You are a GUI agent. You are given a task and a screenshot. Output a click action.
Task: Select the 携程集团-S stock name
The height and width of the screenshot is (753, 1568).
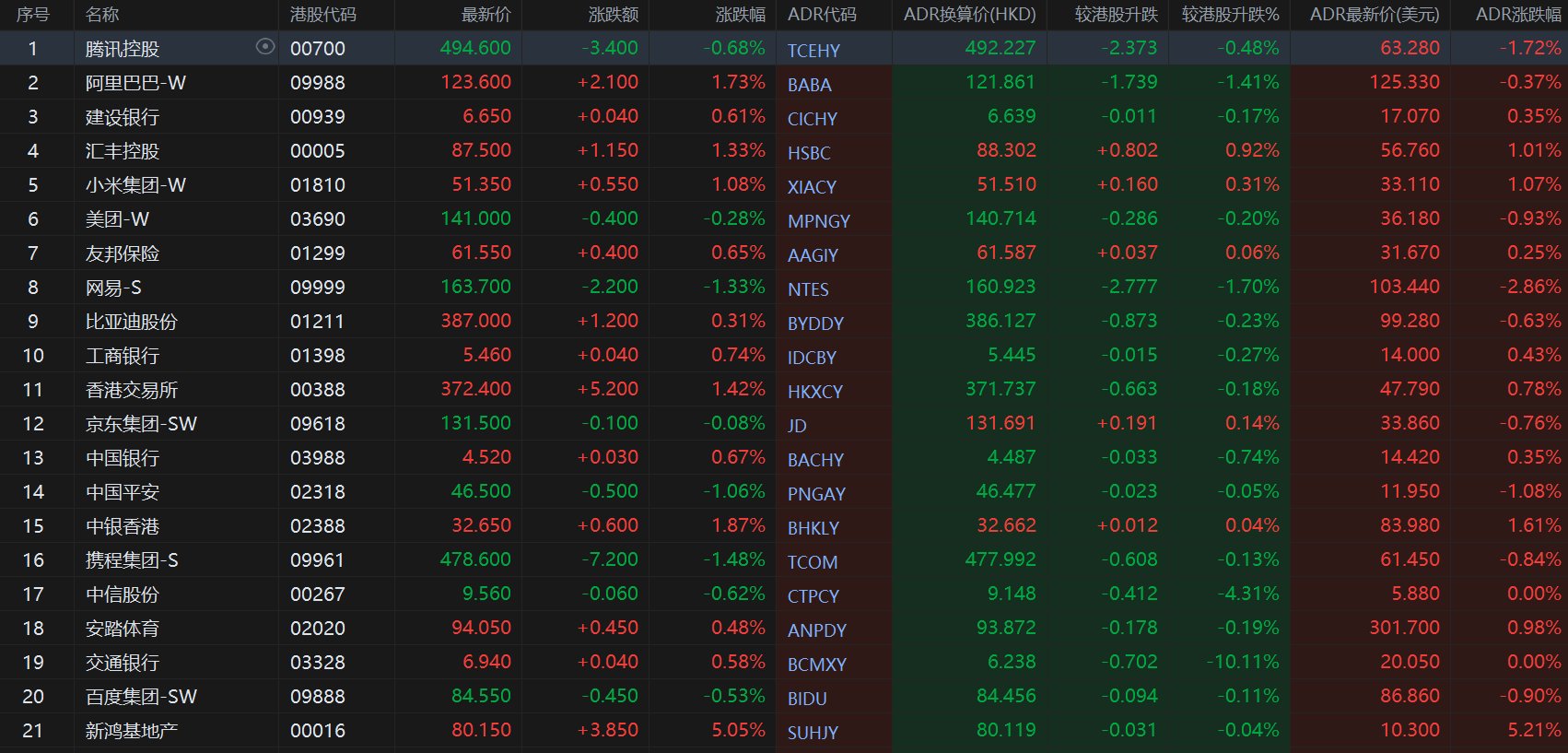132,560
